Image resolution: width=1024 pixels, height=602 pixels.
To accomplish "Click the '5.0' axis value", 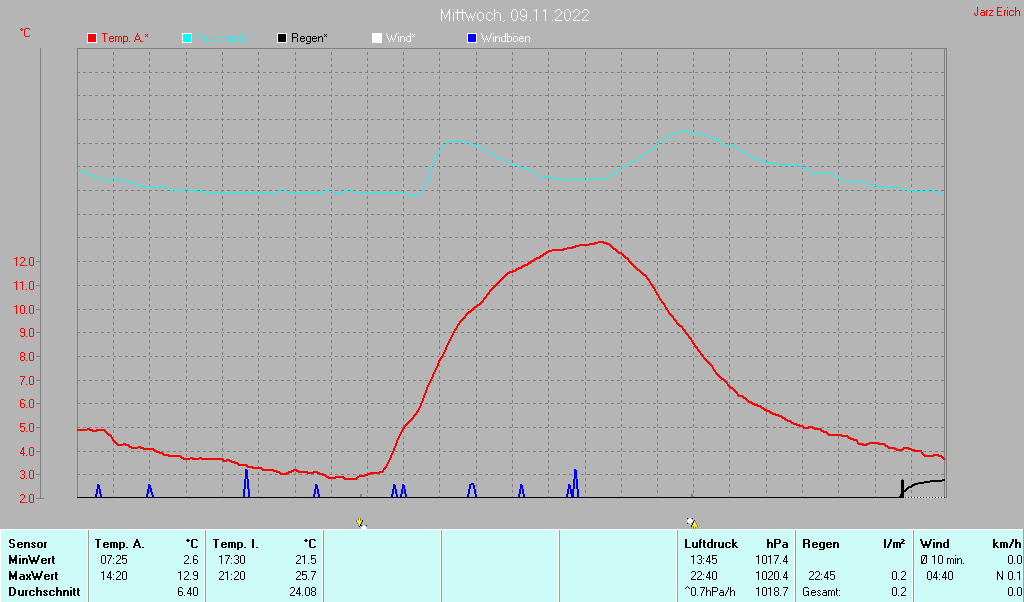I will pos(26,428).
